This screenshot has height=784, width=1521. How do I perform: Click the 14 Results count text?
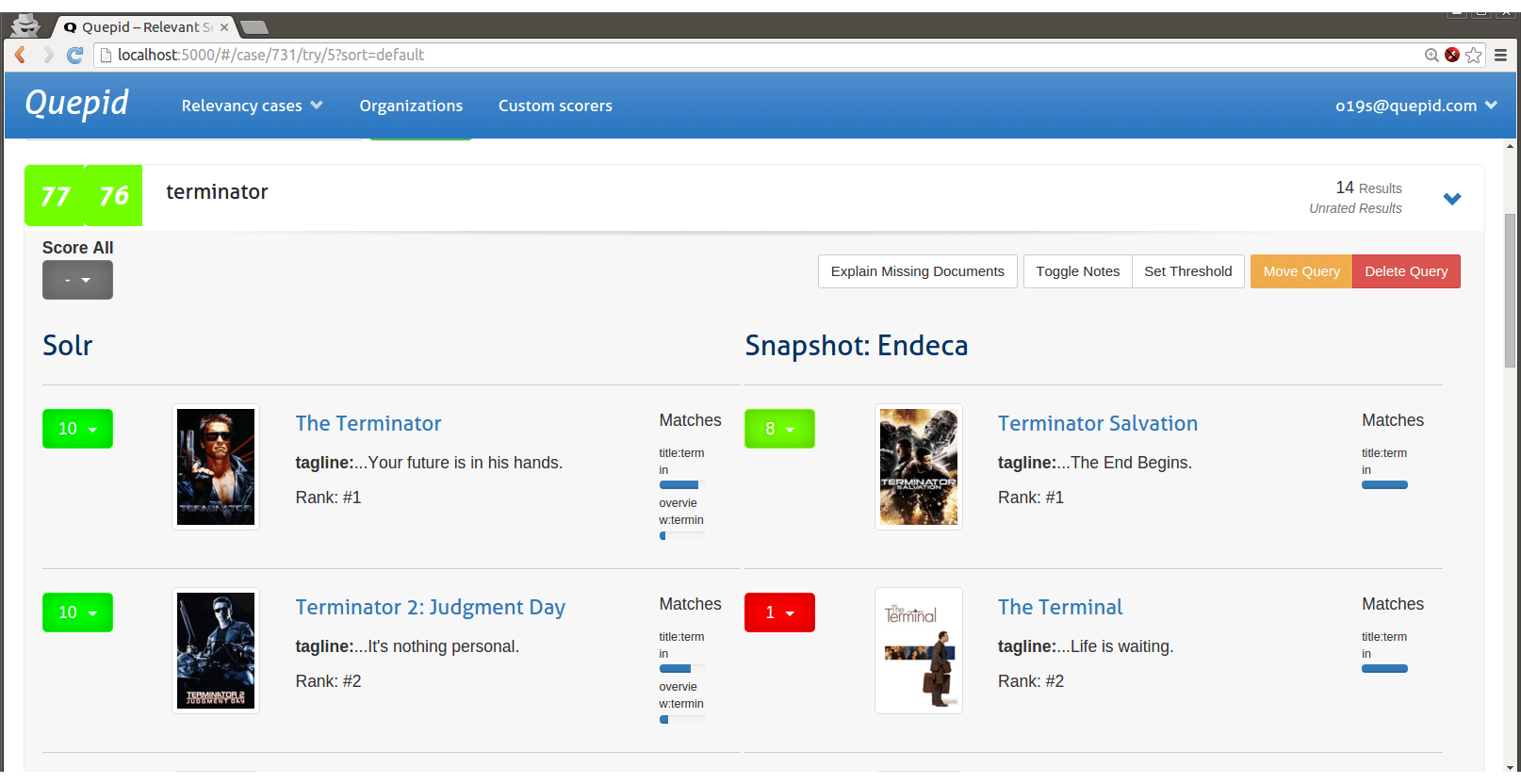tap(1368, 188)
